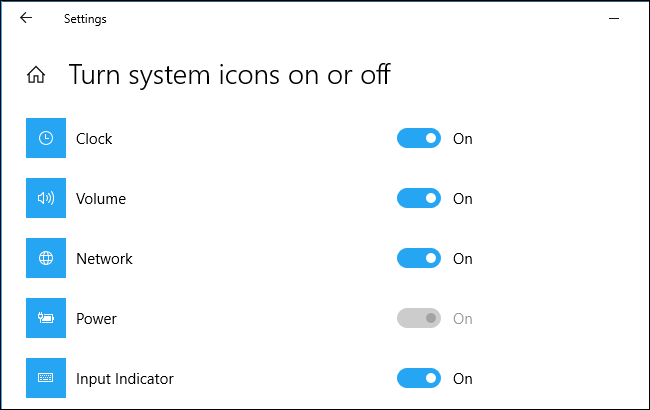650x410 pixels.
Task: Click the Settings window title text
Action: tap(85, 19)
